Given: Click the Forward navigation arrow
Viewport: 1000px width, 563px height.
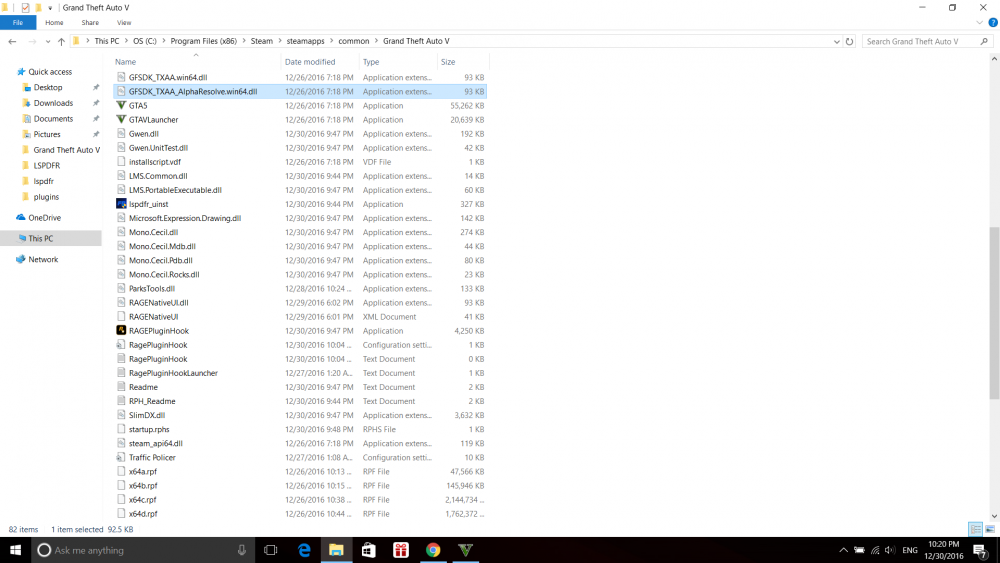Looking at the screenshot, I should pos(32,41).
